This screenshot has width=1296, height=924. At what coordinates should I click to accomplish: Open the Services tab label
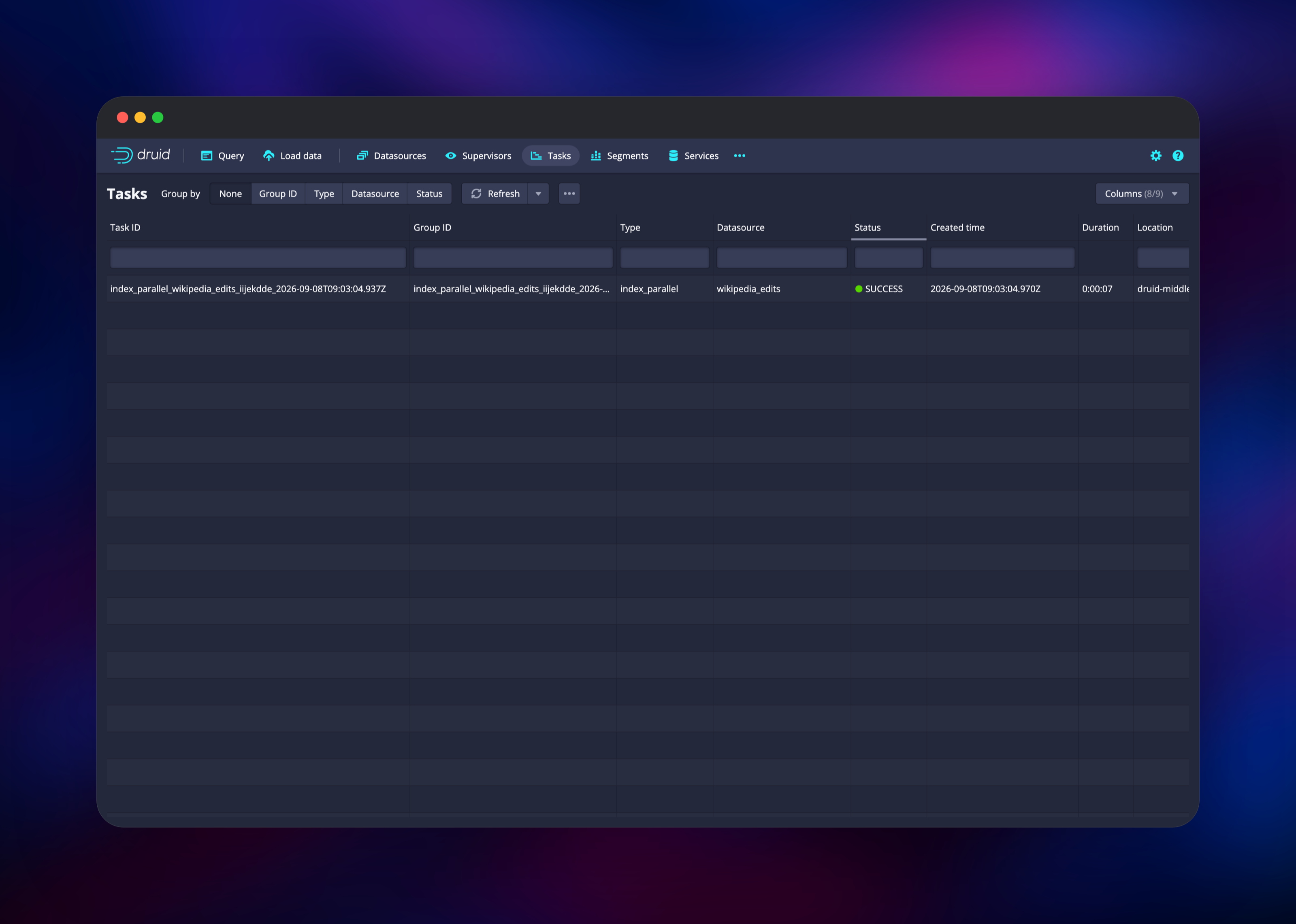tap(701, 156)
